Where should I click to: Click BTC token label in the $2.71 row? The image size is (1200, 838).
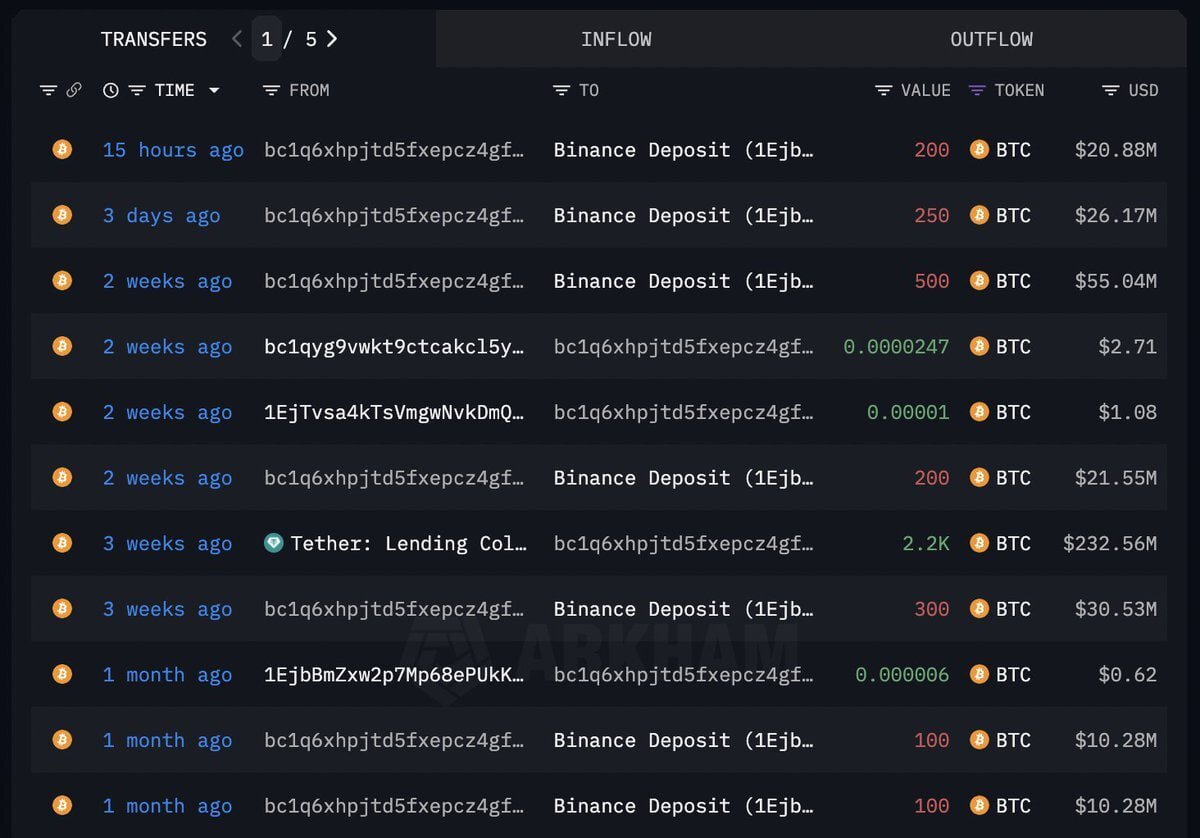point(1013,346)
